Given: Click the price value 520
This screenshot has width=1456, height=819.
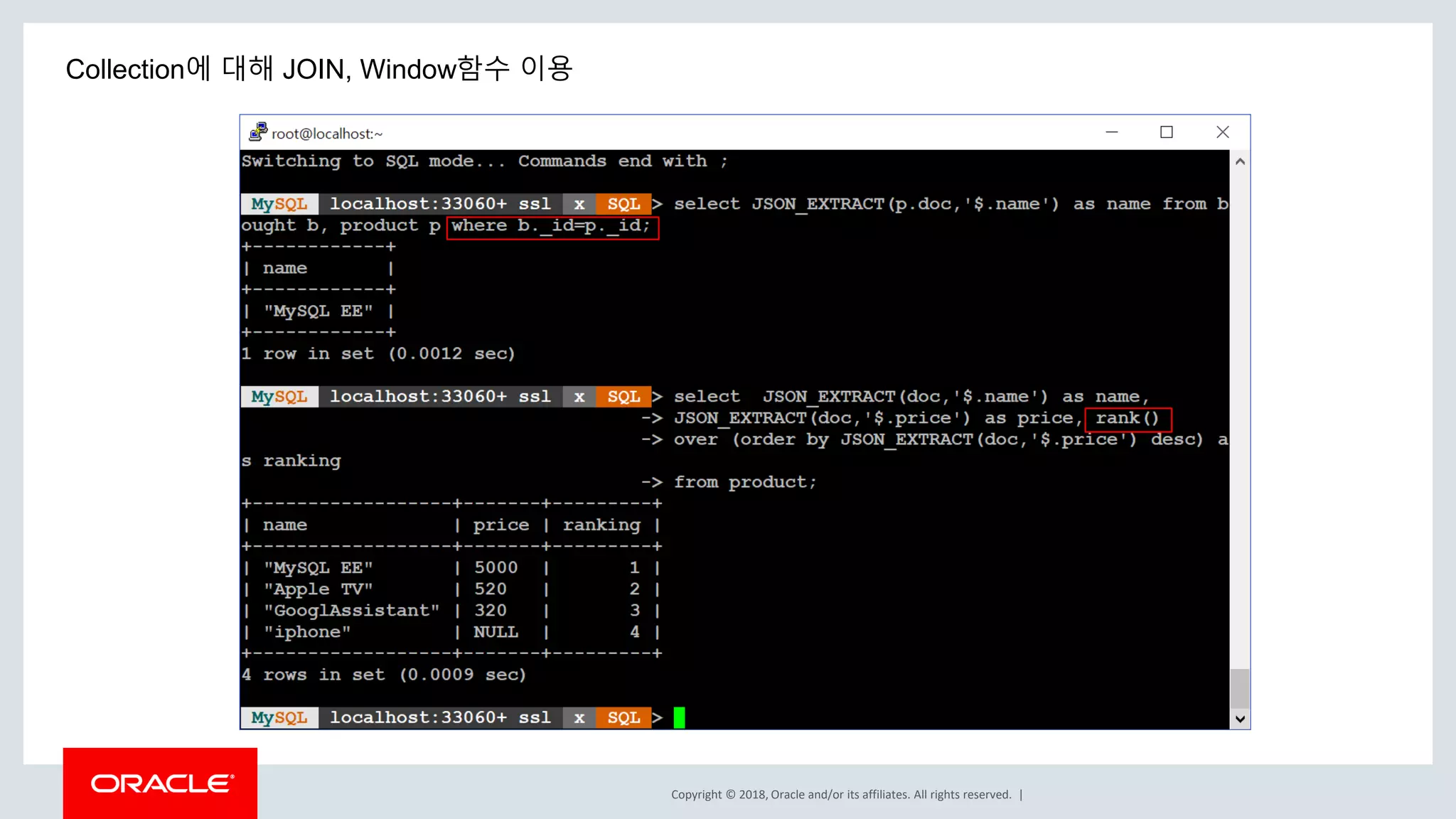Looking at the screenshot, I should (491, 589).
